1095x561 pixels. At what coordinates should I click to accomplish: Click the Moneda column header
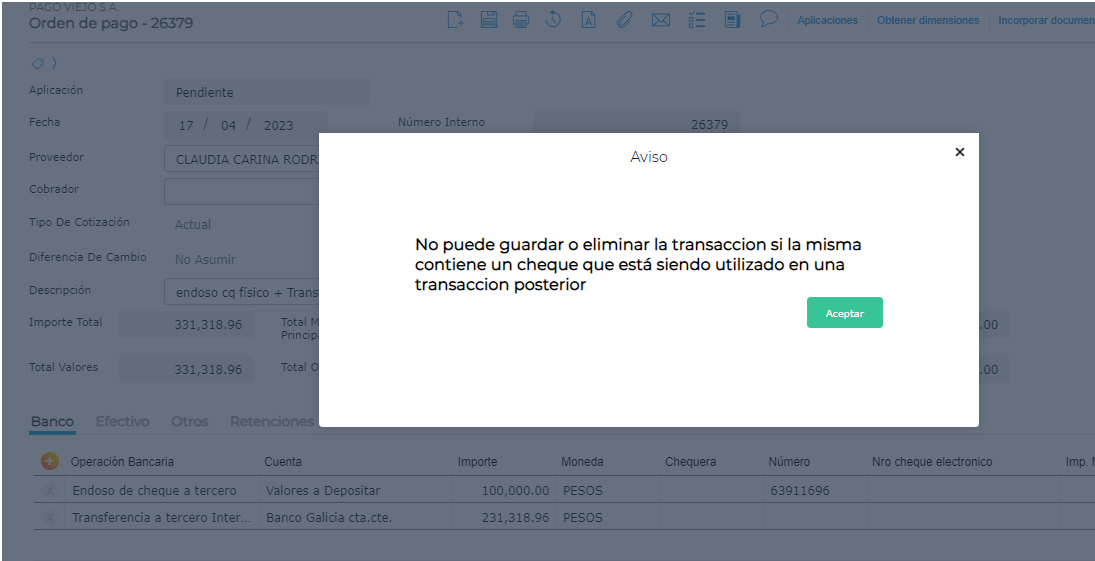[x=582, y=462]
